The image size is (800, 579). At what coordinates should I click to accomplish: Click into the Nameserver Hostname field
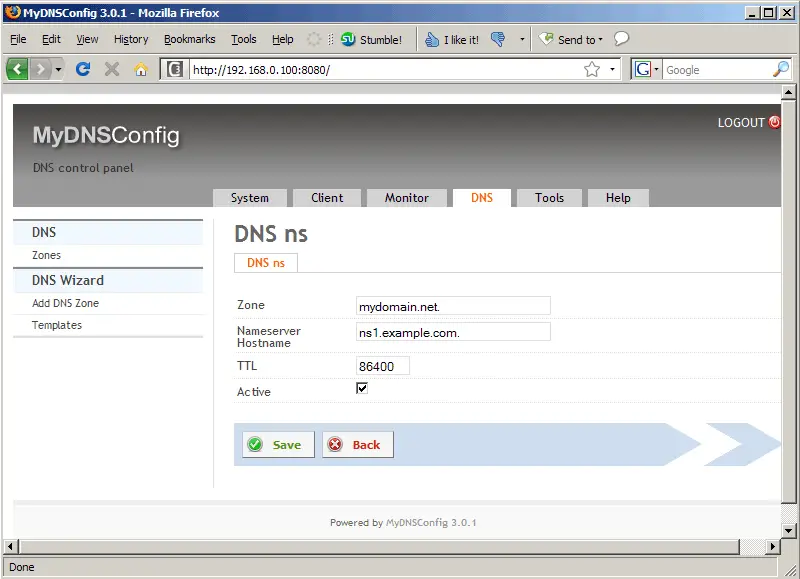[453, 332]
